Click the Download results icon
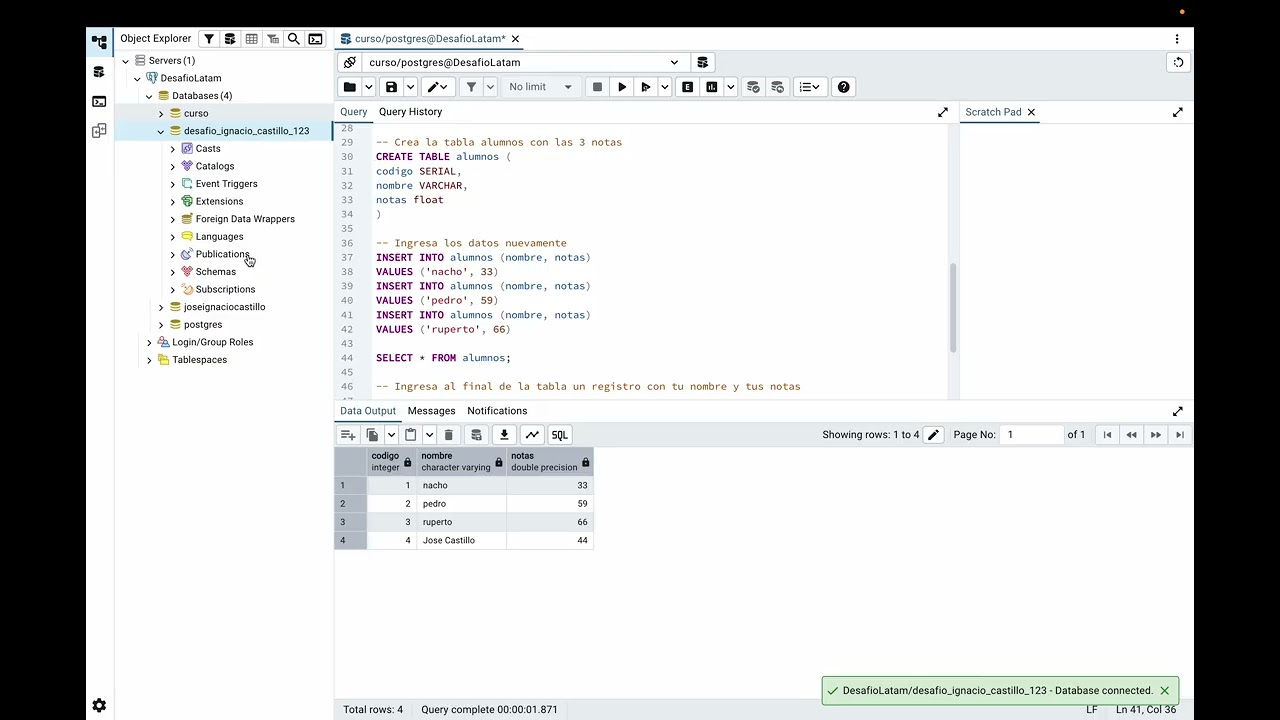The height and width of the screenshot is (720, 1280). click(x=505, y=435)
